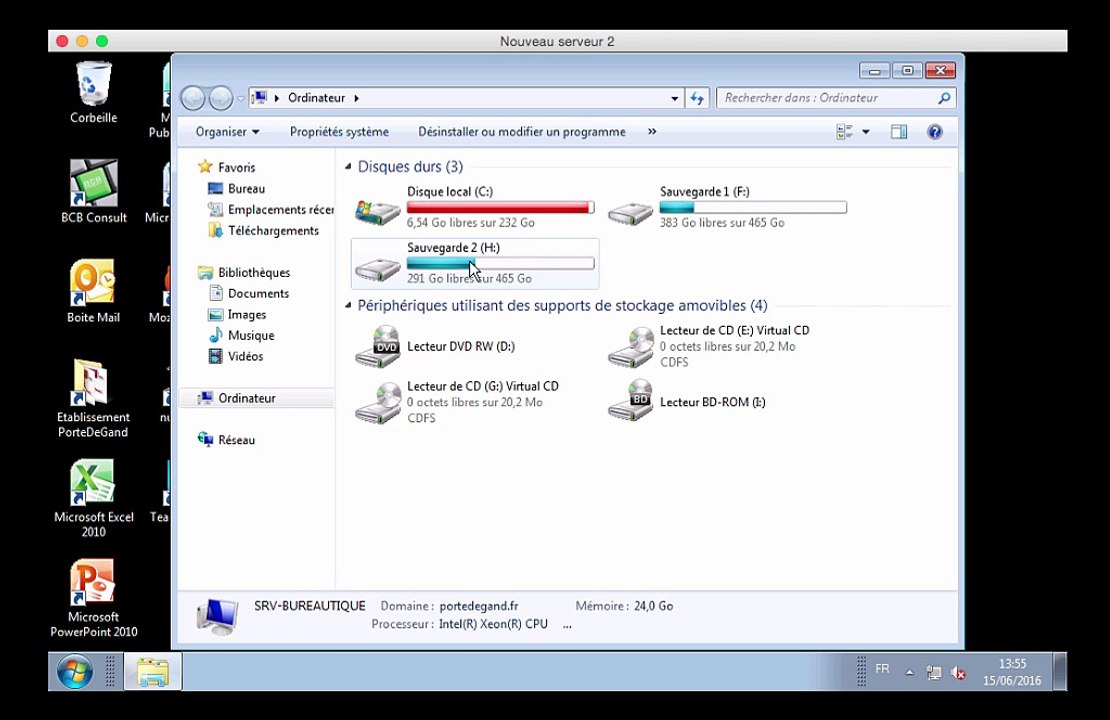The image size is (1110, 720).
Task: Click the taskbar clock 13:55
Action: pyautogui.click(x=1012, y=664)
